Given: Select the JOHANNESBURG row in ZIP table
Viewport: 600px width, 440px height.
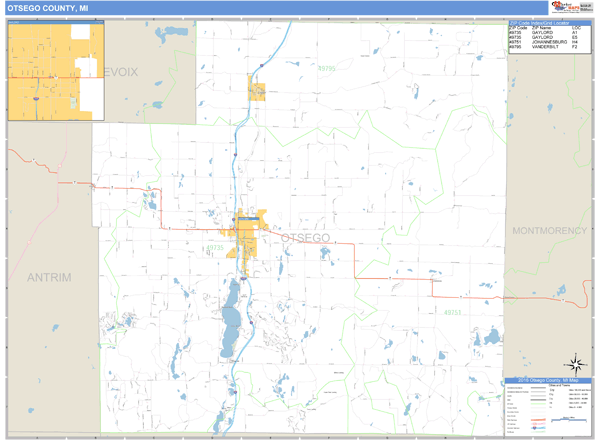Looking at the screenshot, I should (543, 42).
